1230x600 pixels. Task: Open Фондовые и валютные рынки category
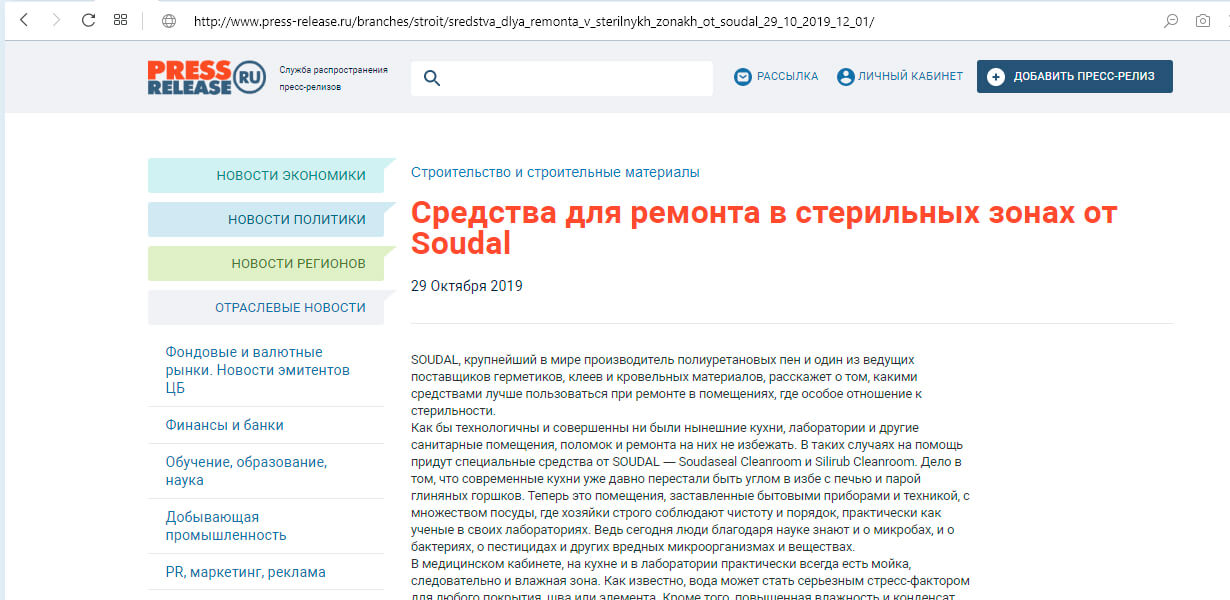click(258, 370)
